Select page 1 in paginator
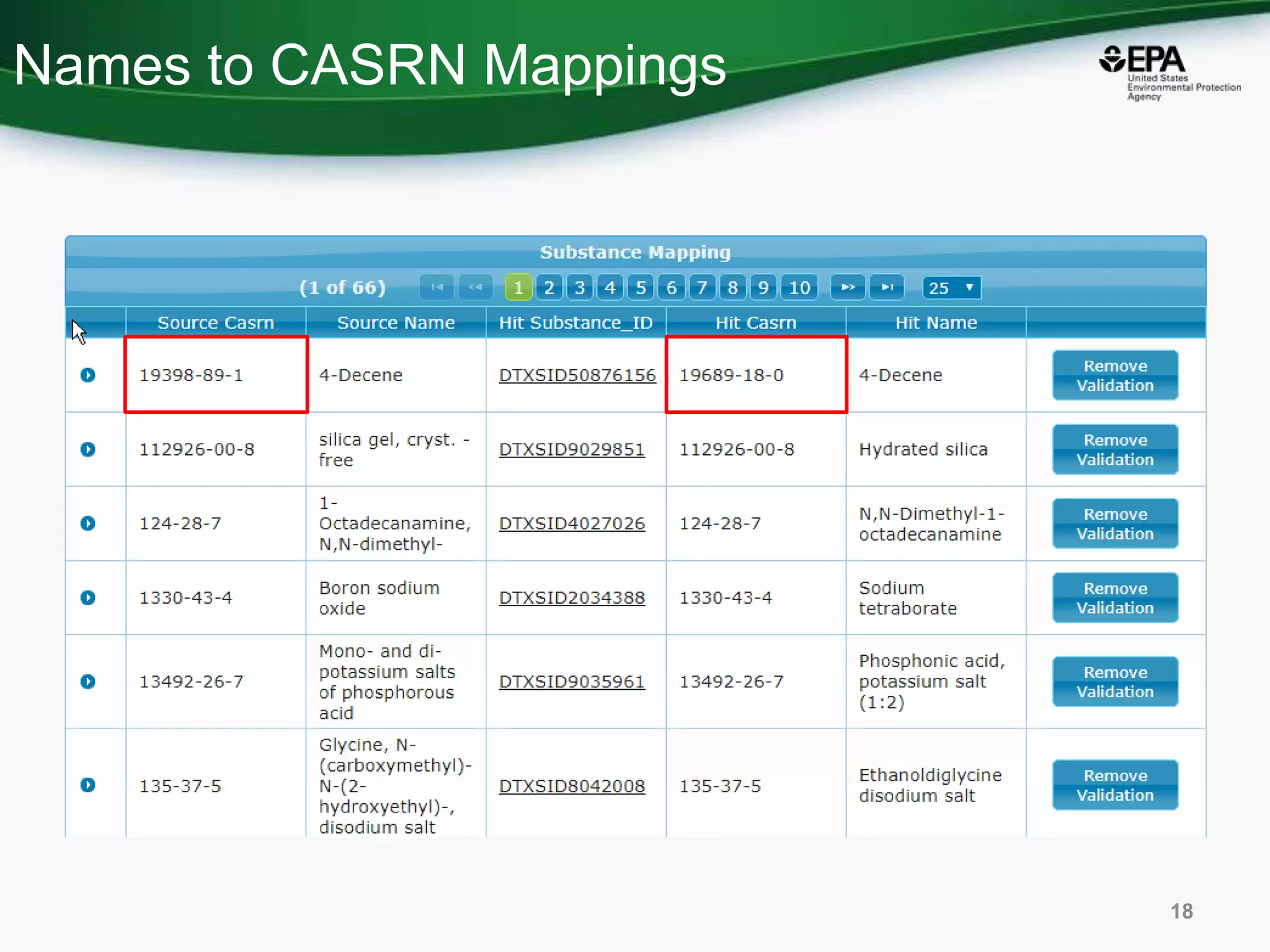 click(518, 288)
